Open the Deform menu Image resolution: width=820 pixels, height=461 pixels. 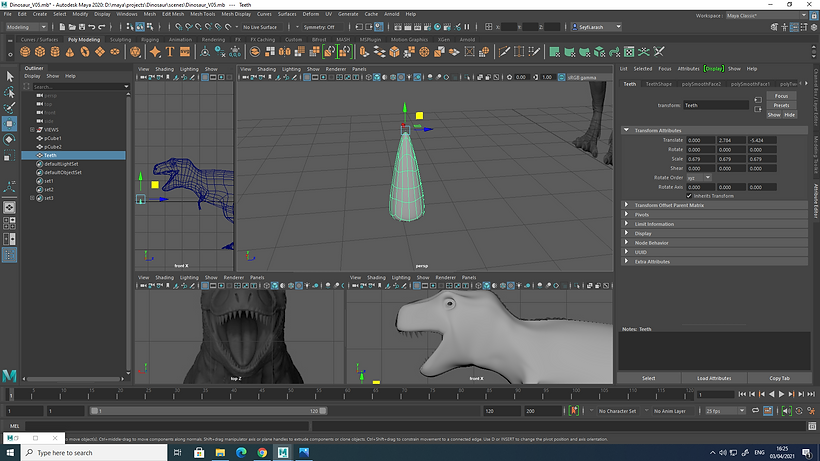coord(311,14)
